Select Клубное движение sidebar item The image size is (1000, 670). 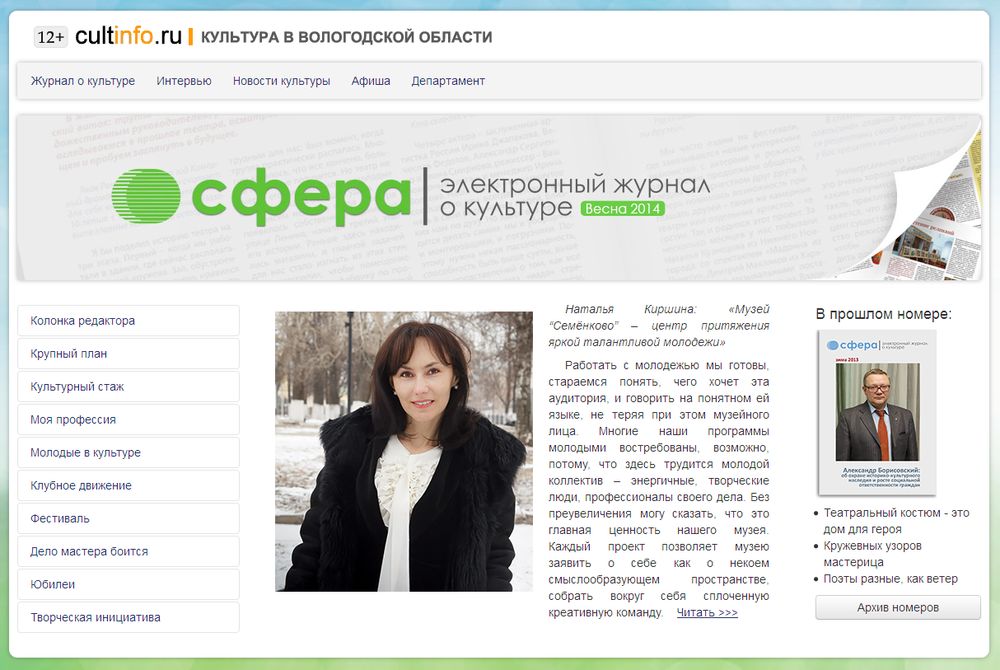click(x=128, y=486)
